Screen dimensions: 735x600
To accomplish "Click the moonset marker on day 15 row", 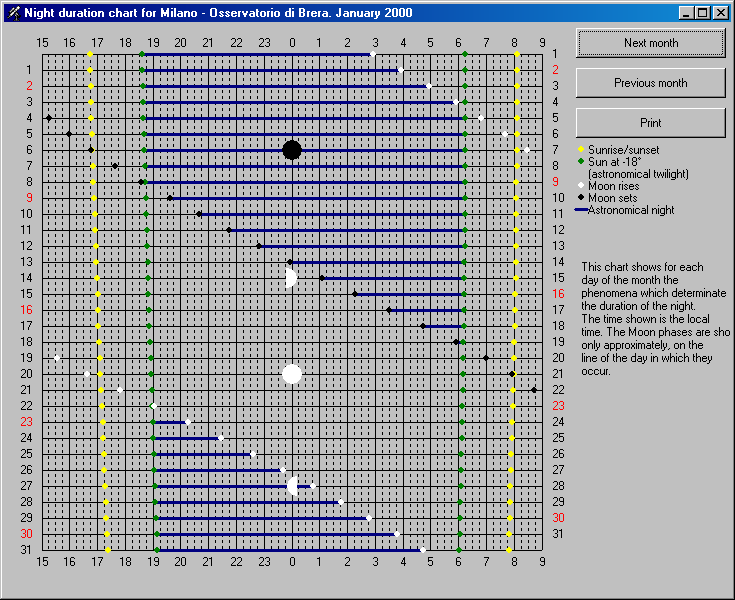I will 355,294.
